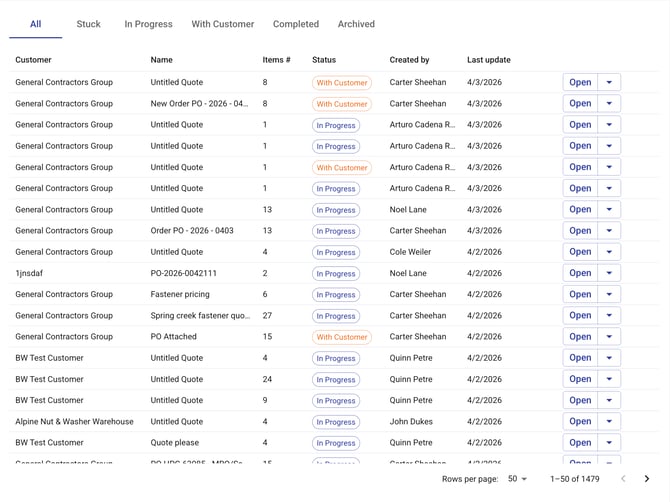Expand actions arrow for PO-2026-0042111
The image size is (670, 502).
tap(609, 273)
